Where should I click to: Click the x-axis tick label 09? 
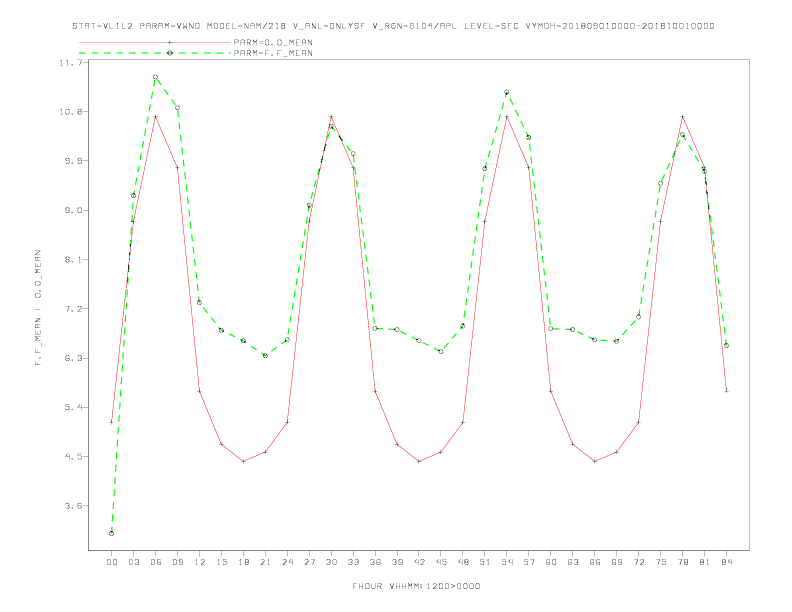click(177, 562)
